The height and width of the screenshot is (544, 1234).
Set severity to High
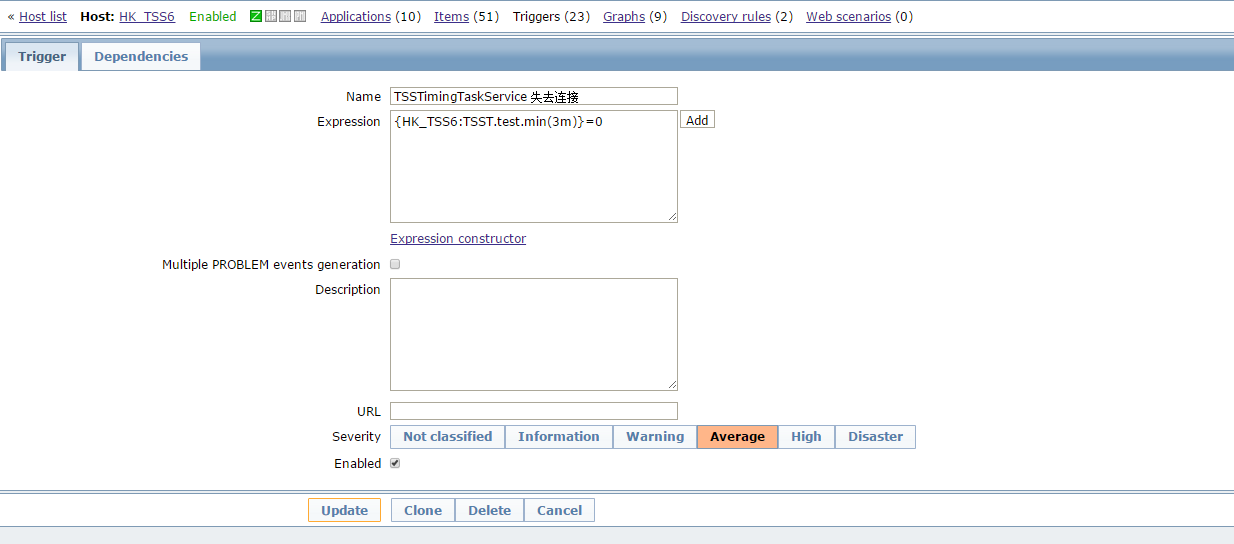806,437
